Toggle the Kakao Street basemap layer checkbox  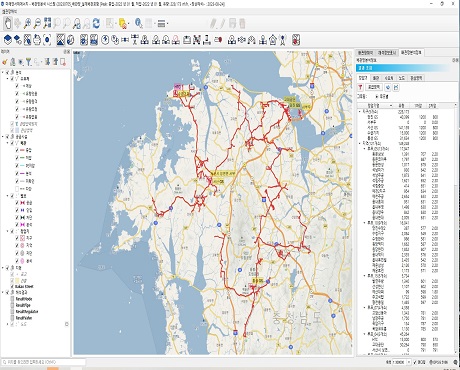(12, 286)
